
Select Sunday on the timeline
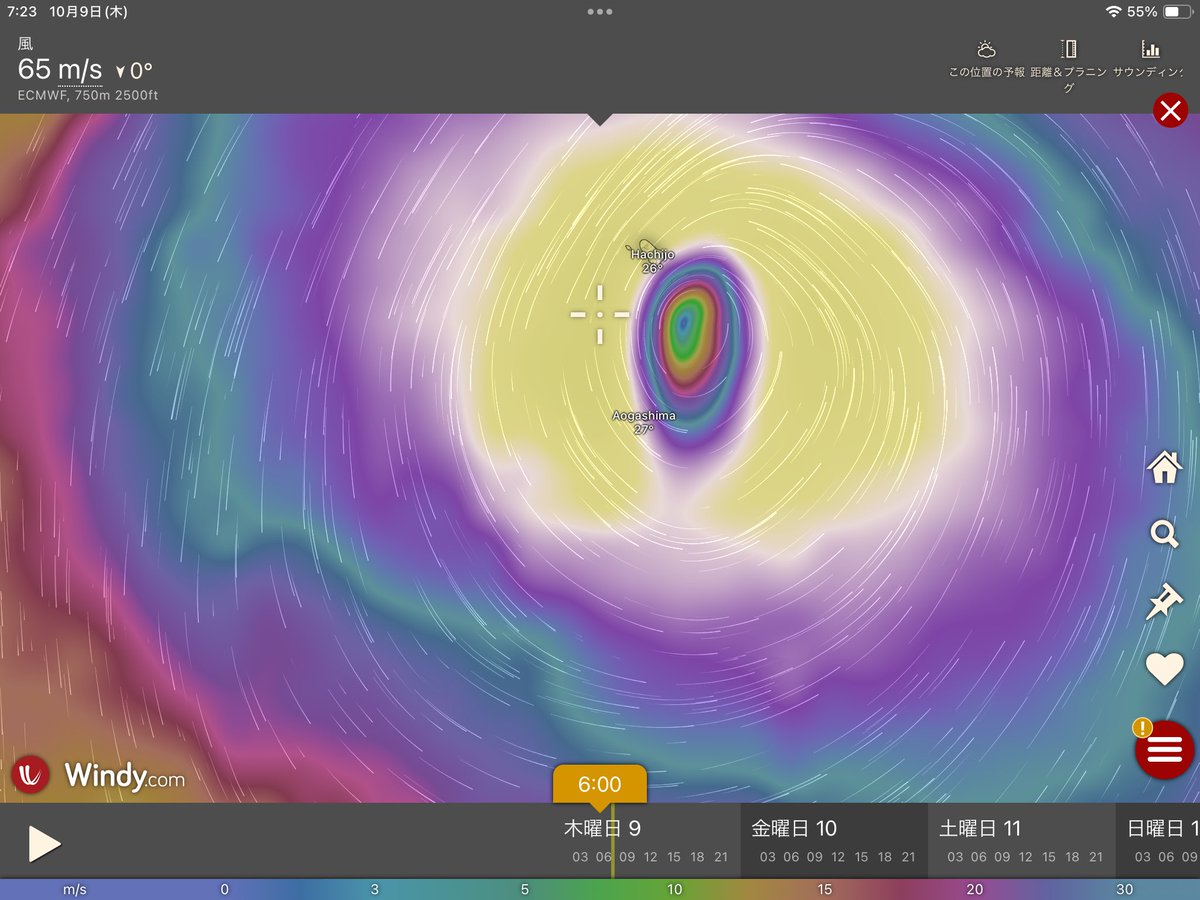(1163, 828)
